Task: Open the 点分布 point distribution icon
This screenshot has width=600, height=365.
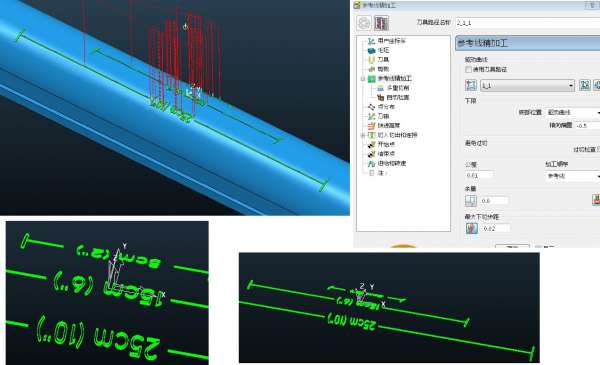Action: point(371,107)
